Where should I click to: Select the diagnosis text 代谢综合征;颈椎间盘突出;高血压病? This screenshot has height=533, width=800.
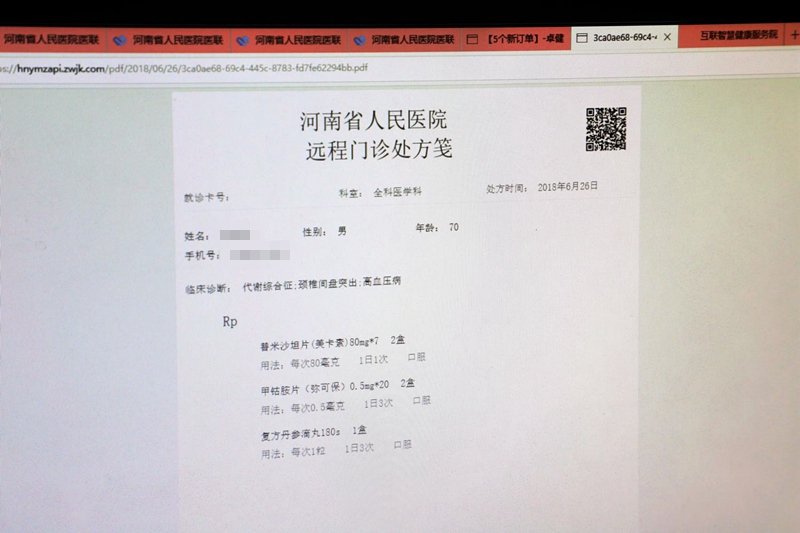[321, 284]
